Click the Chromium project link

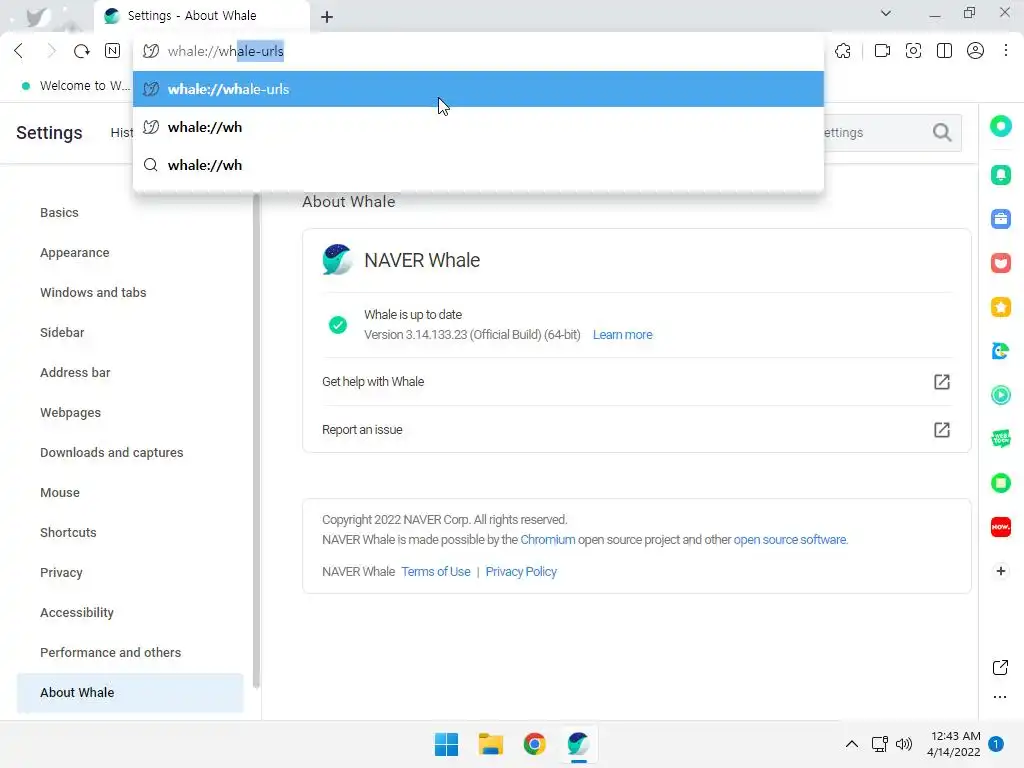(547, 539)
